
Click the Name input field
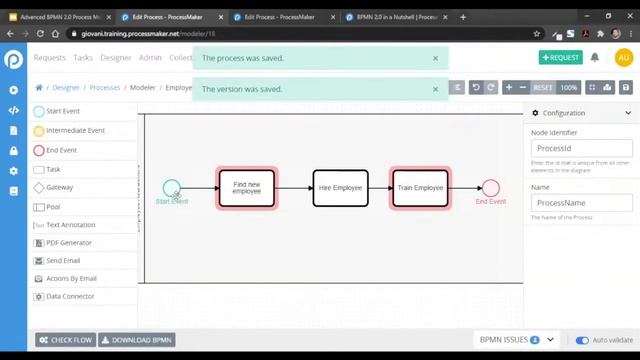tap(582, 203)
